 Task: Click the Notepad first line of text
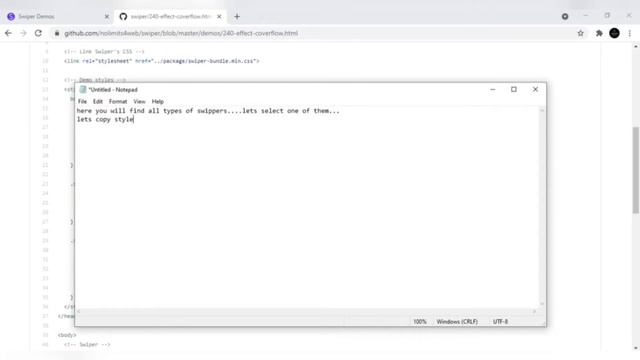tap(208, 111)
